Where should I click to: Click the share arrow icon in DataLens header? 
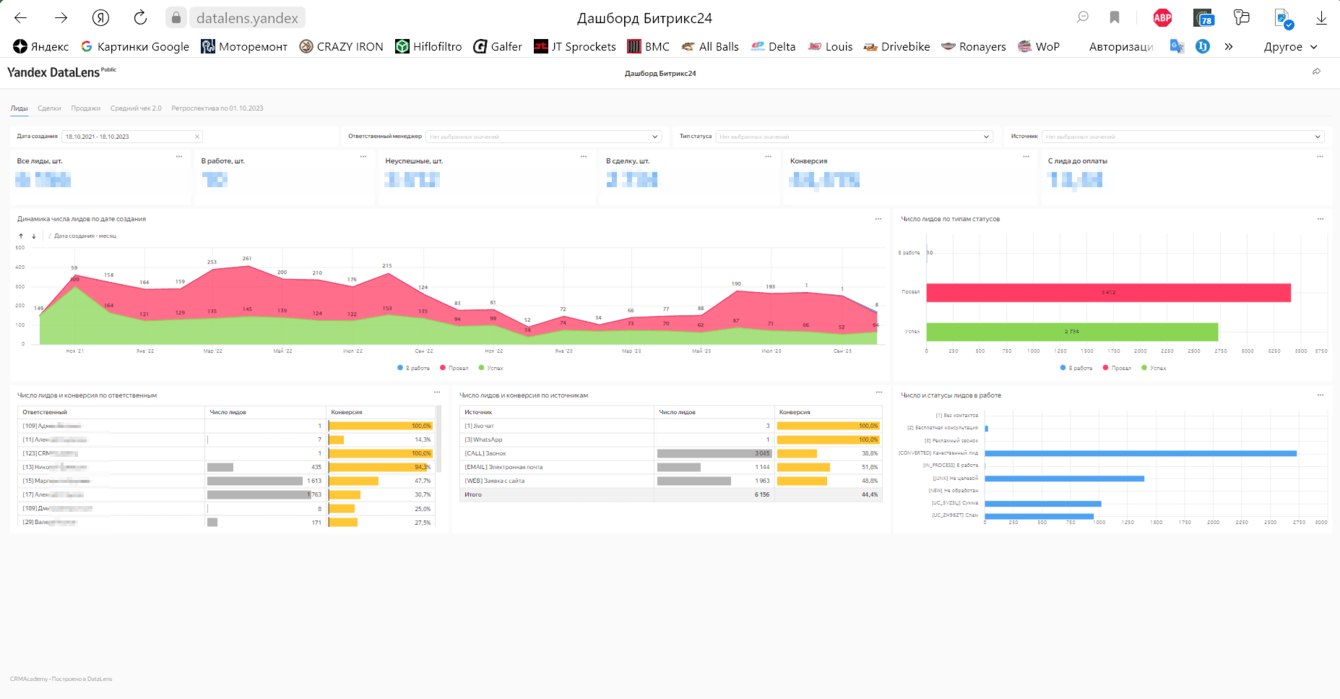1316,72
